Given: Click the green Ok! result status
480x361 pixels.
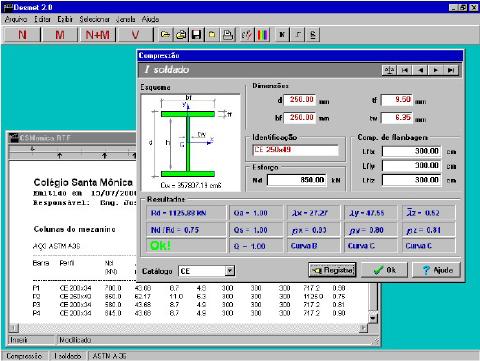Looking at the screenshot, I should point(186,246).
